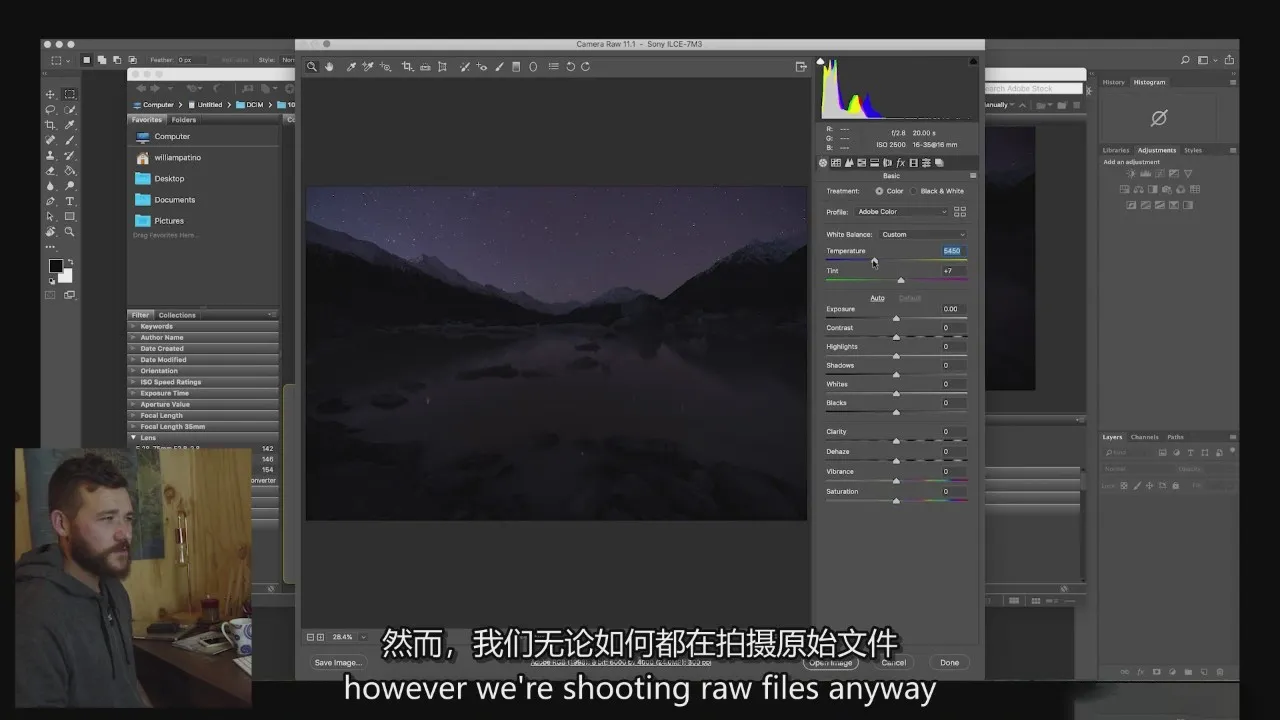Image resolution: width=1280 pixels, height=720 pixels.
Task: Click the Photoshop foreground color swatch
Action: (x=56, y=266)
